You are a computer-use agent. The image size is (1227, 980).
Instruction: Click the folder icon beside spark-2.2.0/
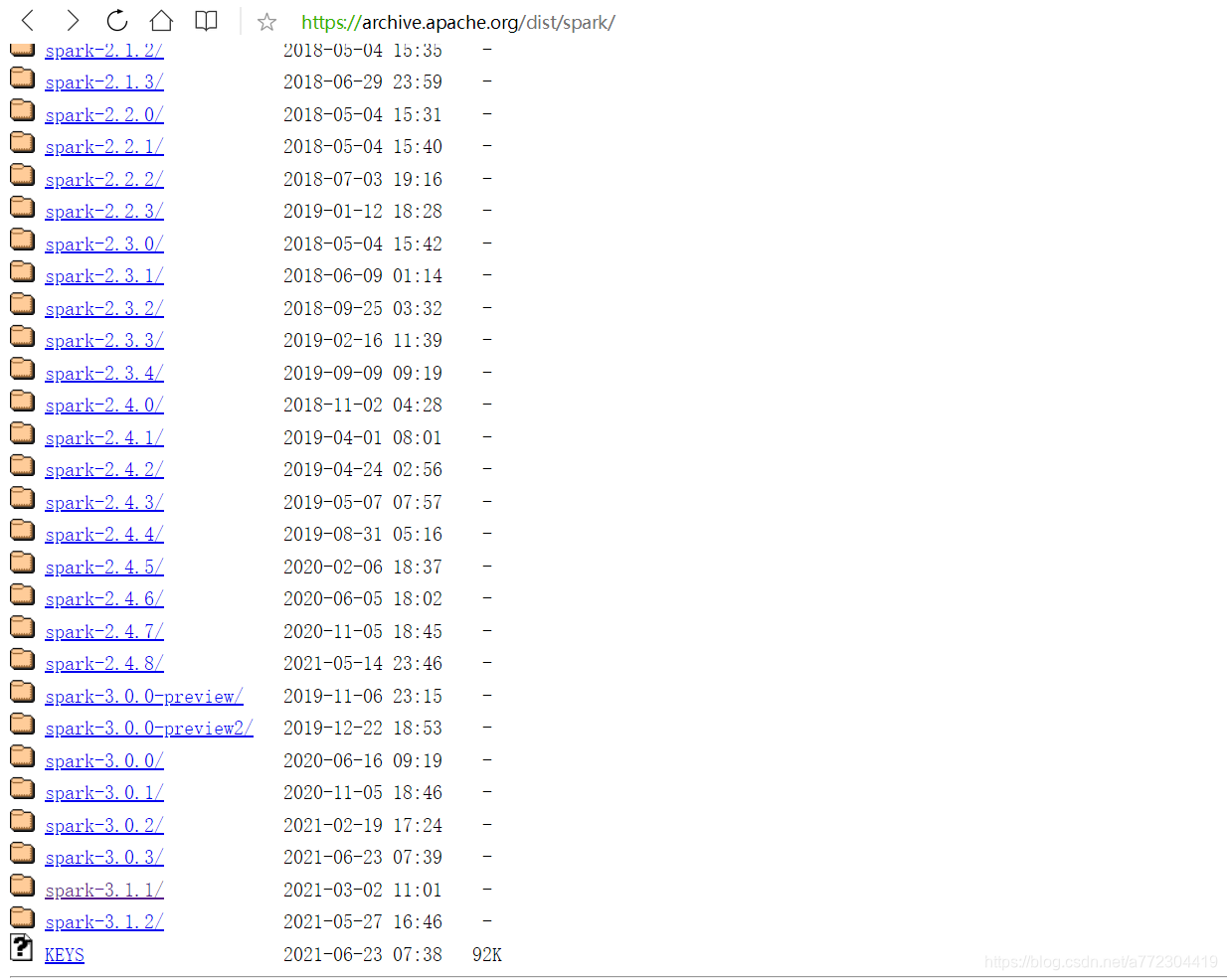coord(22,110)
